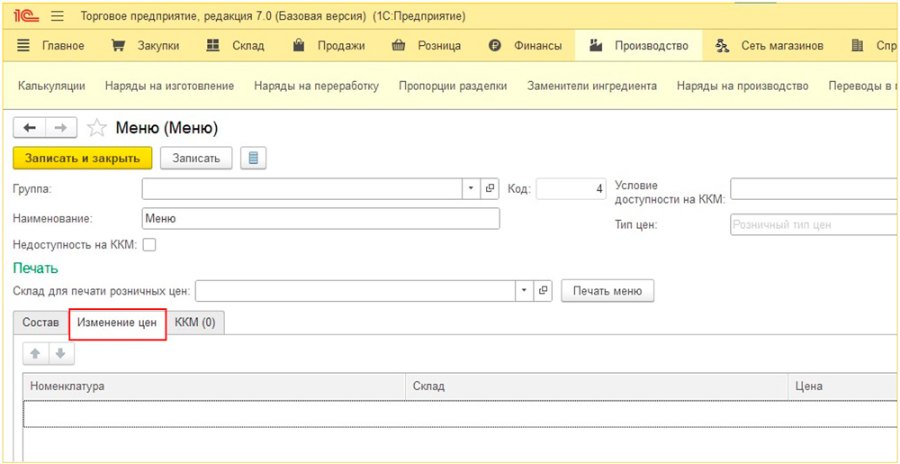Open the selected Склад для печати item
900x464 pixels.
point(542,291)
